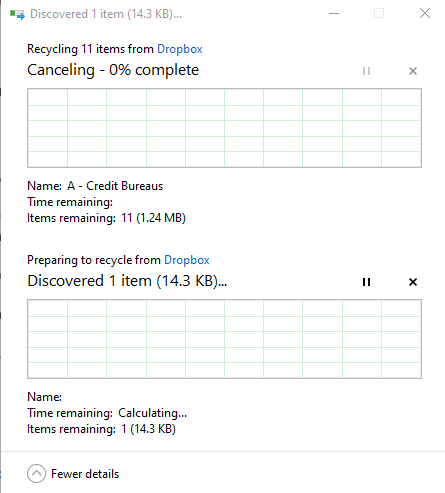
Task: Minimize the file operation dialog
Action: pos(334,14)
